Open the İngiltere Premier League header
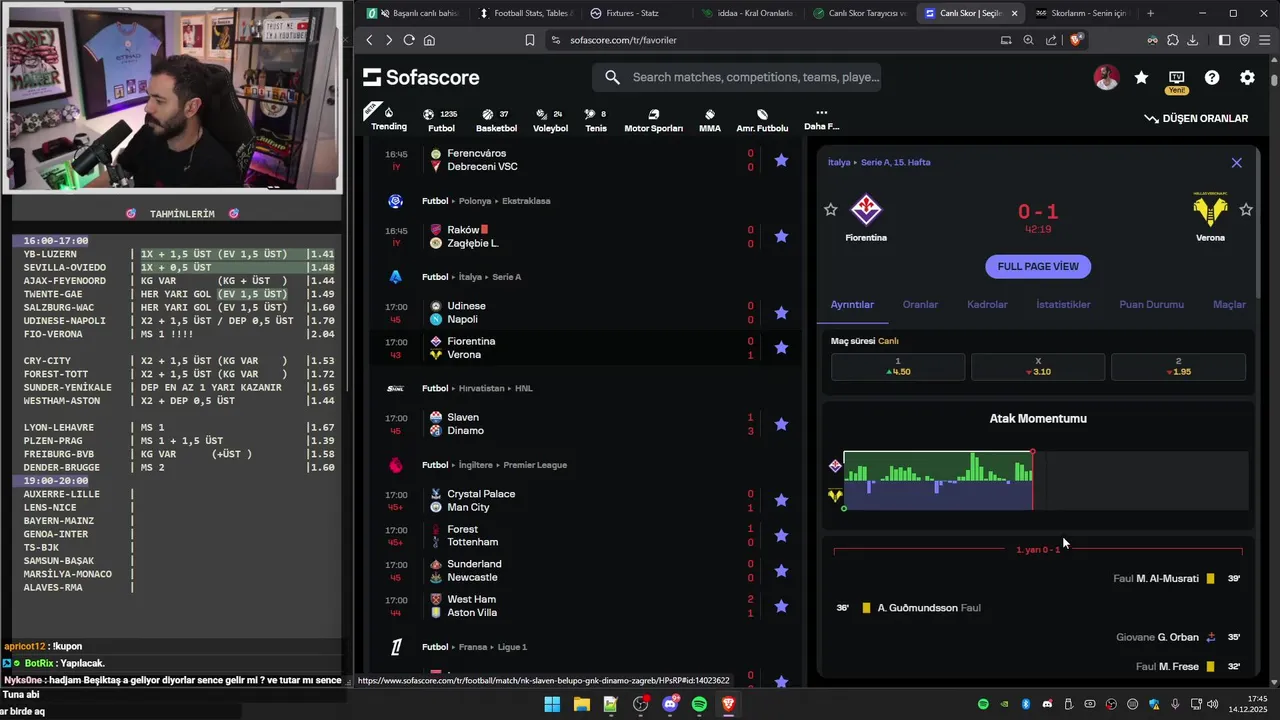Screen dimensions: 1280x720 click(x=494, y=465)
